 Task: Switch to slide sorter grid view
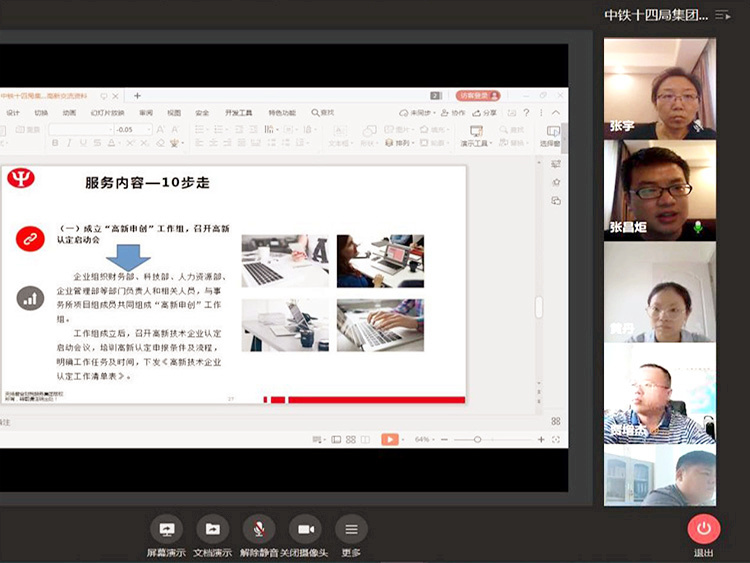[350, 439]
